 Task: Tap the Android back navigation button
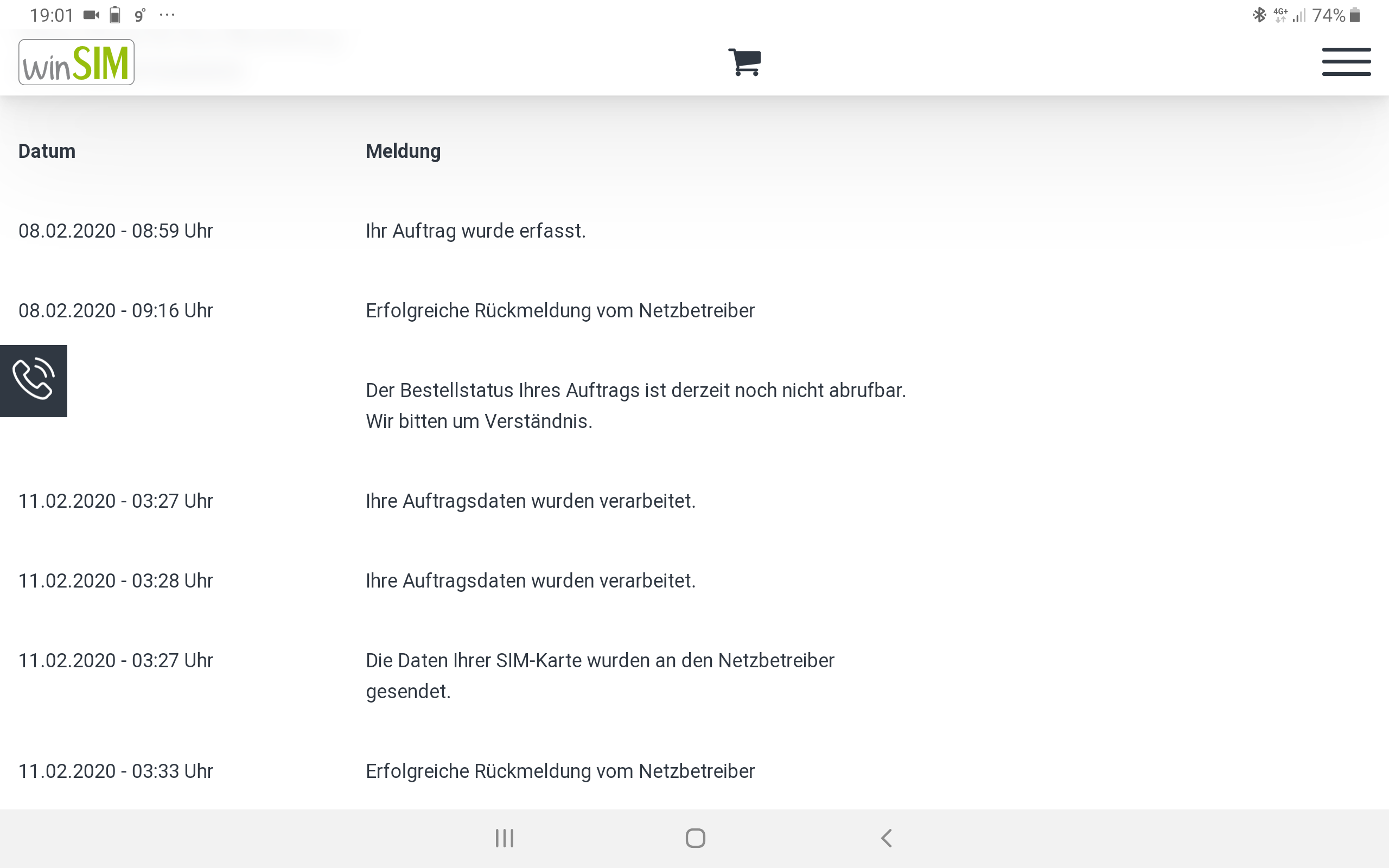coord(885,837)
